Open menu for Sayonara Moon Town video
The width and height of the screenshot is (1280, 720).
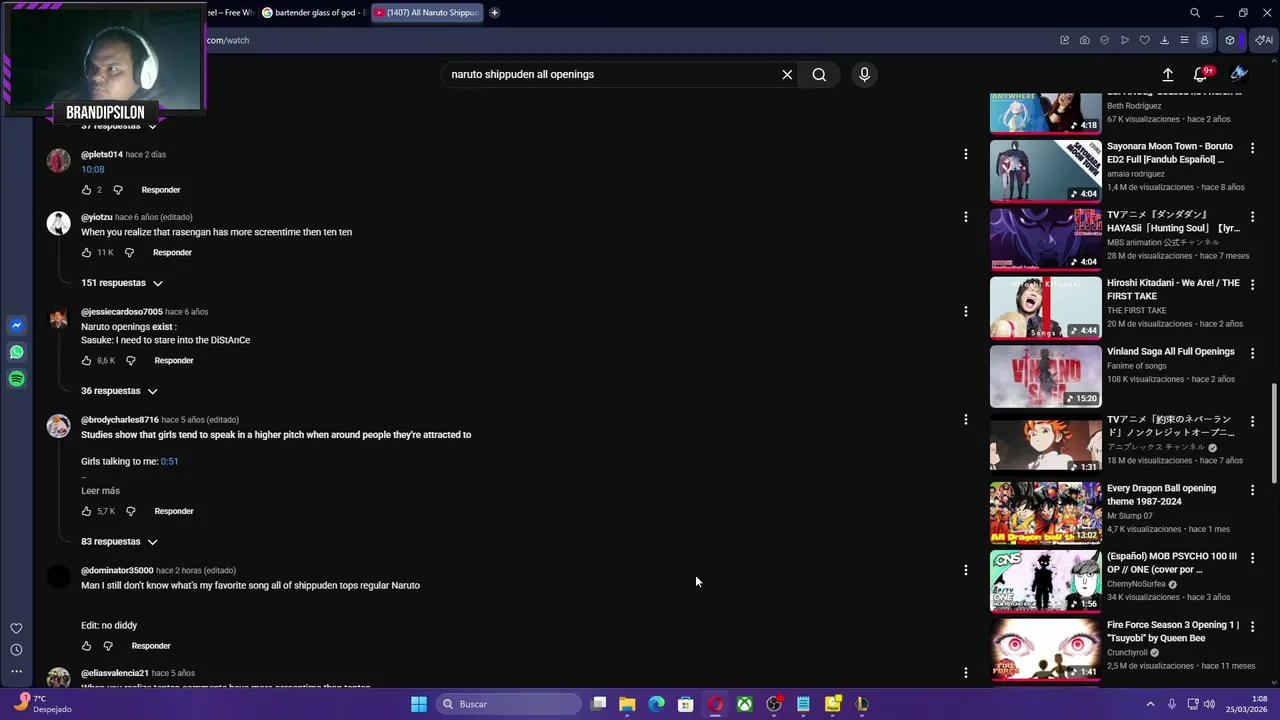pos(1252,148)
